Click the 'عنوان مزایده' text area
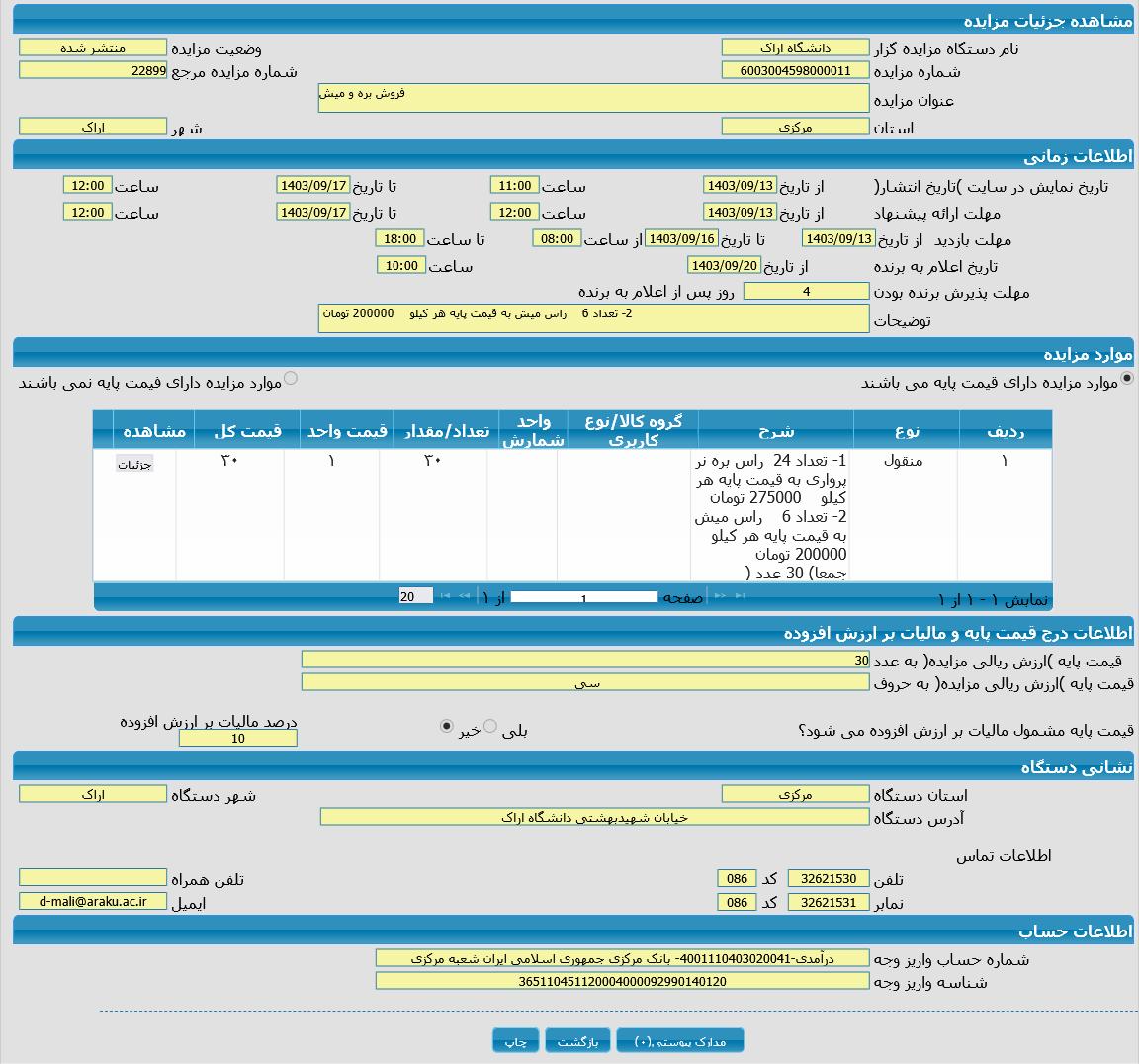Screen dimensions: 1139x1064 pyautogui.click(x=593, y=98)
